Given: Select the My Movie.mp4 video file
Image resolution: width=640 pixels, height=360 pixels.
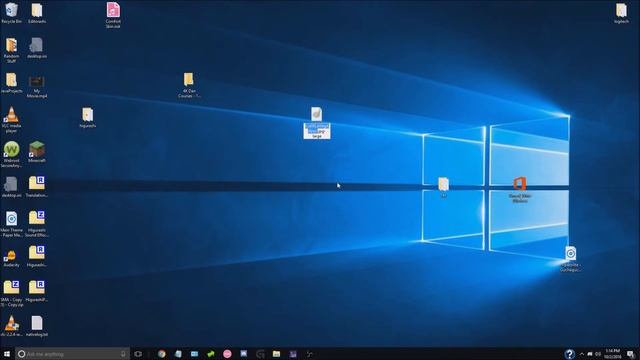Looking at the screenshot, I should click(x=37, y=86).
